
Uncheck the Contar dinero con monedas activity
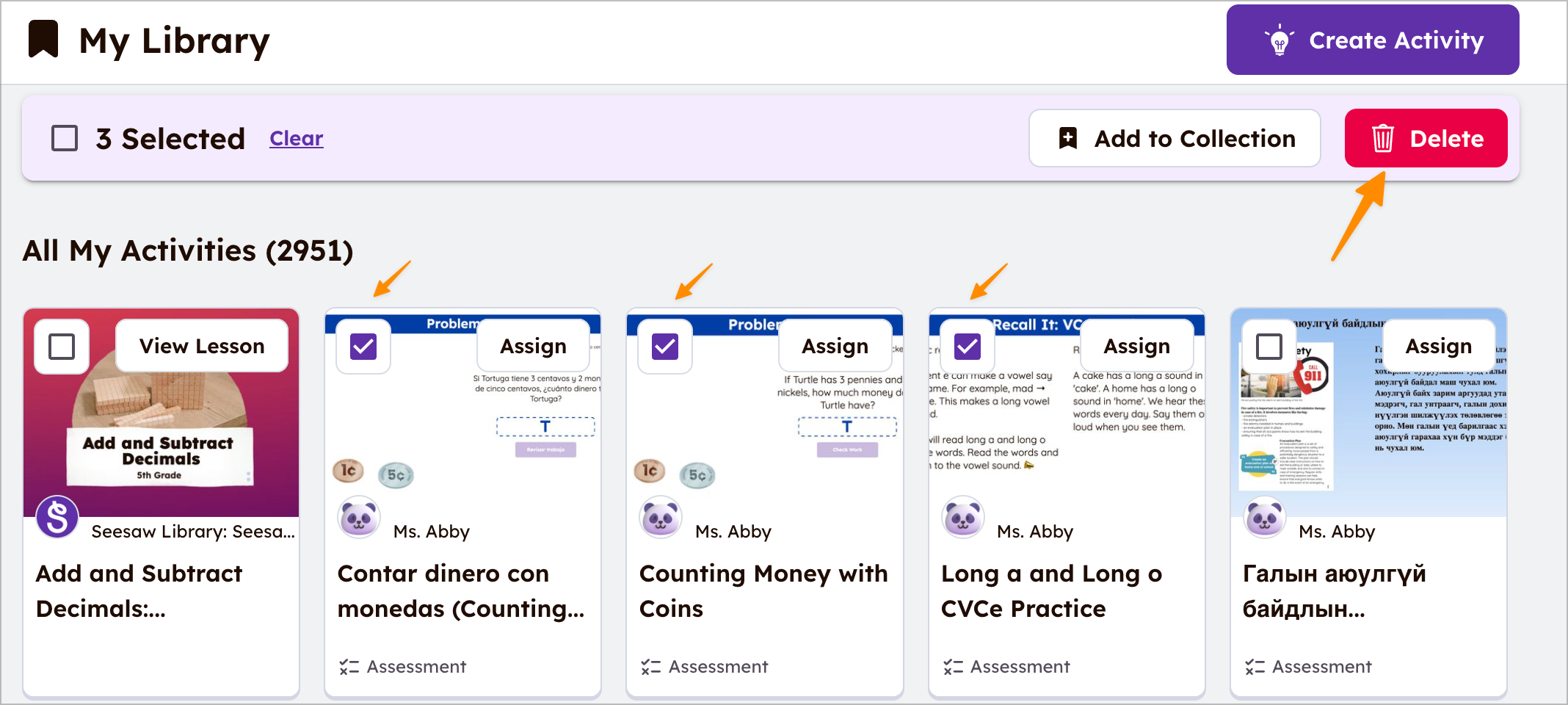click(363, 347)
